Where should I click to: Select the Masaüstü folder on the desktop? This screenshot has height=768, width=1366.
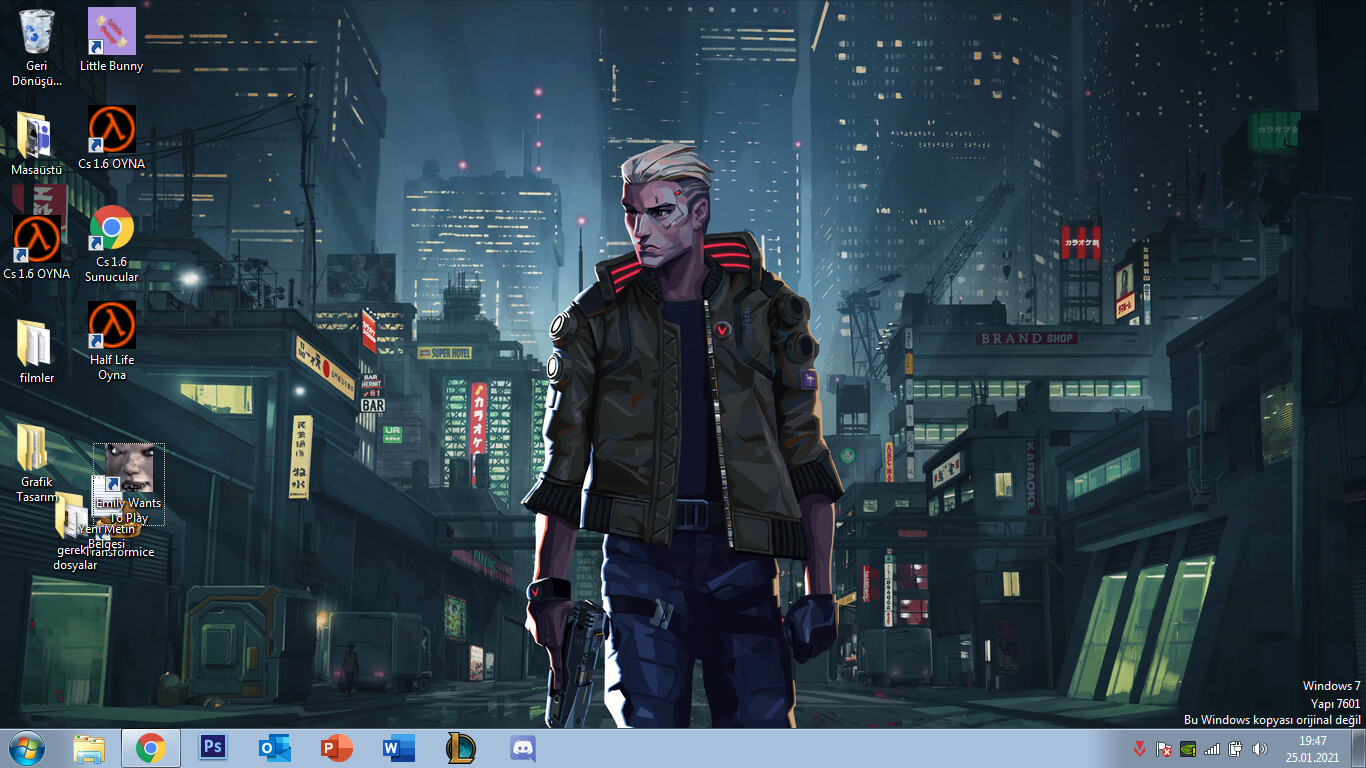(x=37, y=144)
